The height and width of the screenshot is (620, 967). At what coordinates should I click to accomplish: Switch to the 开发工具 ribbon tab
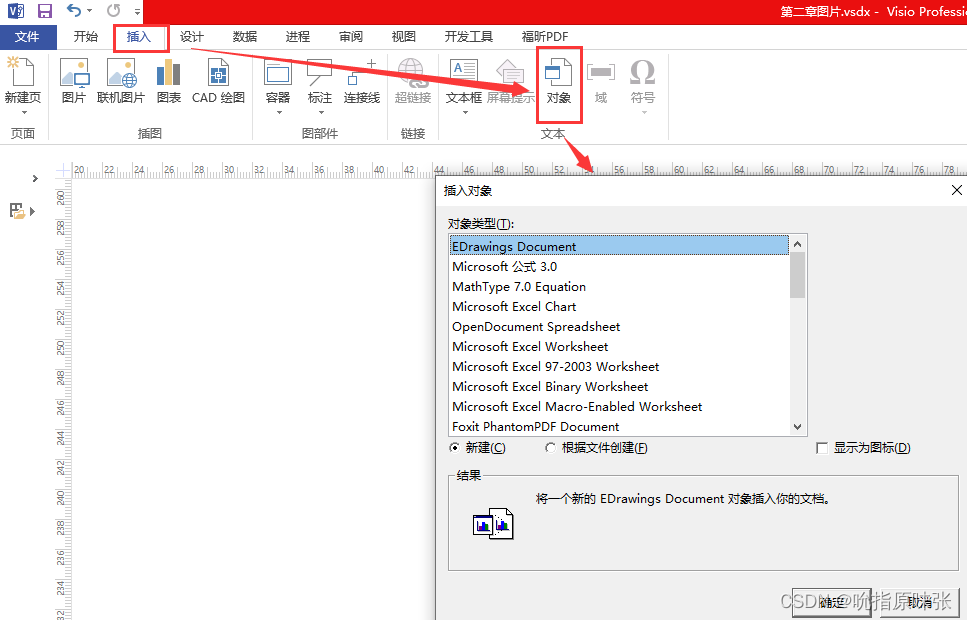click(x=469, y=37)
